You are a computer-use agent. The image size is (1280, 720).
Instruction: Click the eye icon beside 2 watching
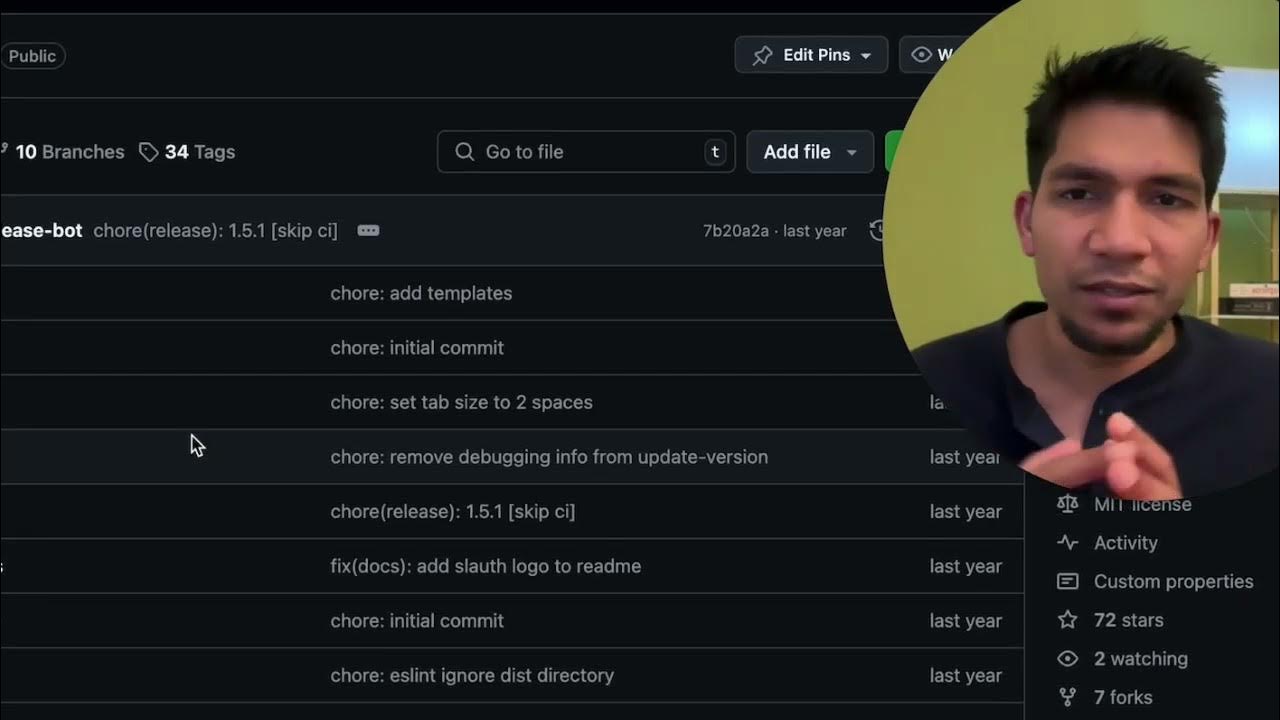pyautogui.click(x=1068, y=659)
